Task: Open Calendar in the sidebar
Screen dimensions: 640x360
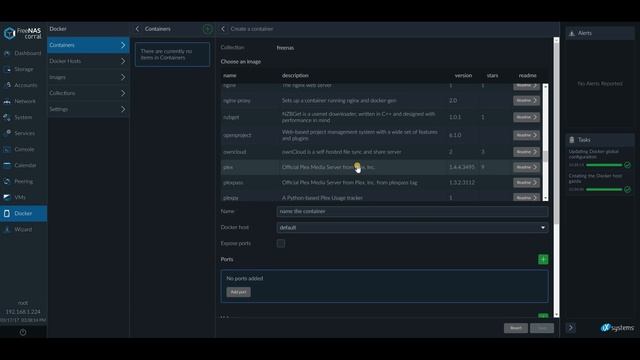Action: 23,165
